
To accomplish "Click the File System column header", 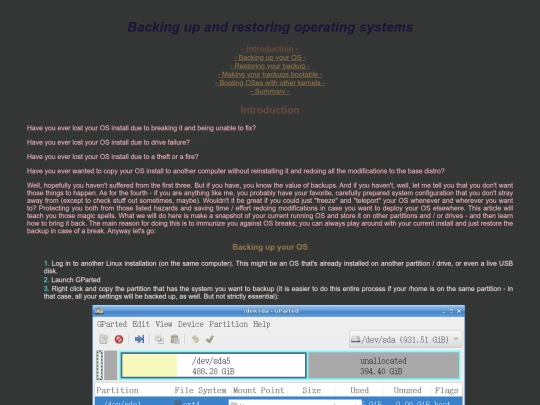I will click(202, 390).
